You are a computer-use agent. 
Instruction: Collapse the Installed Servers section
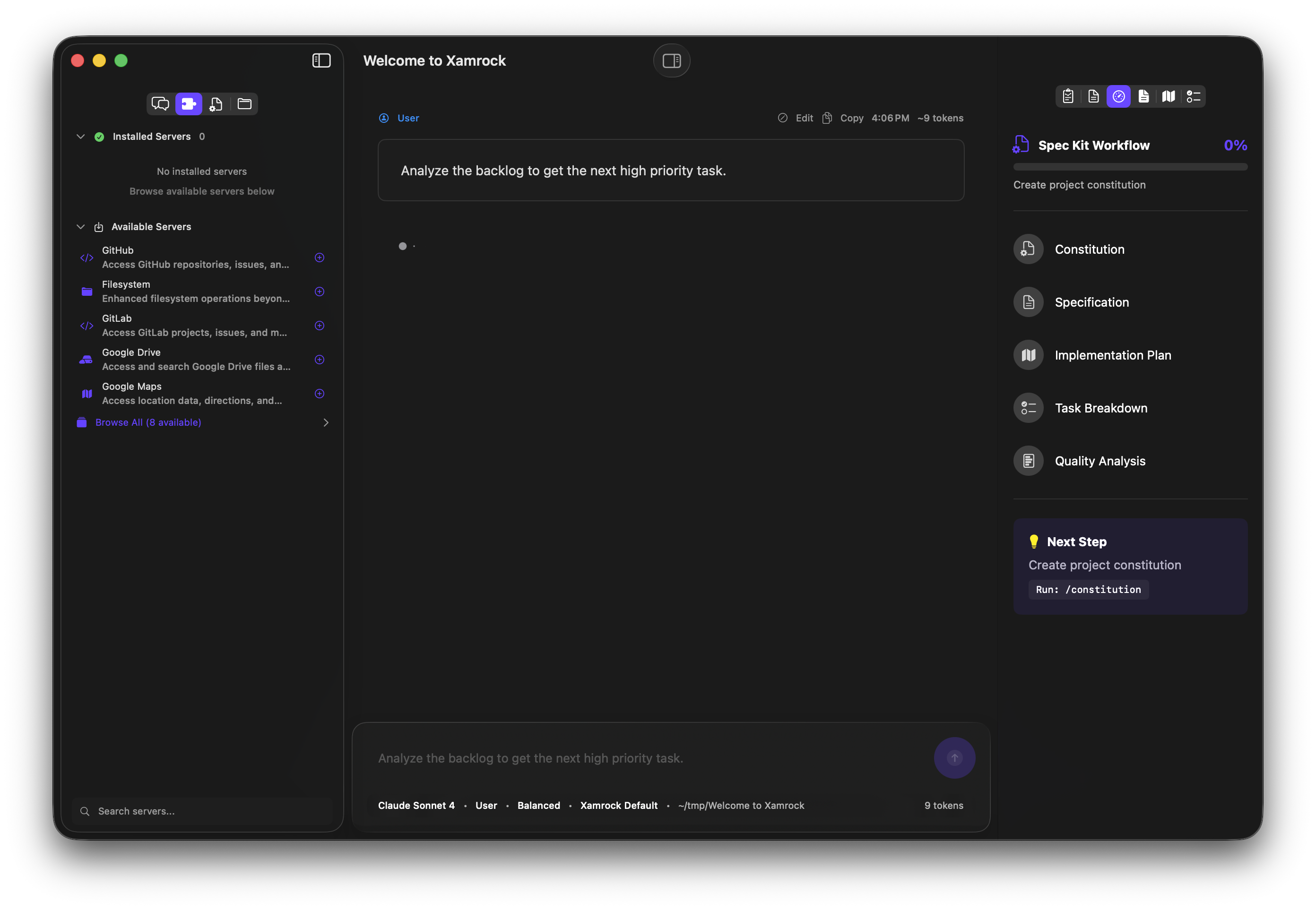point(80,136)
